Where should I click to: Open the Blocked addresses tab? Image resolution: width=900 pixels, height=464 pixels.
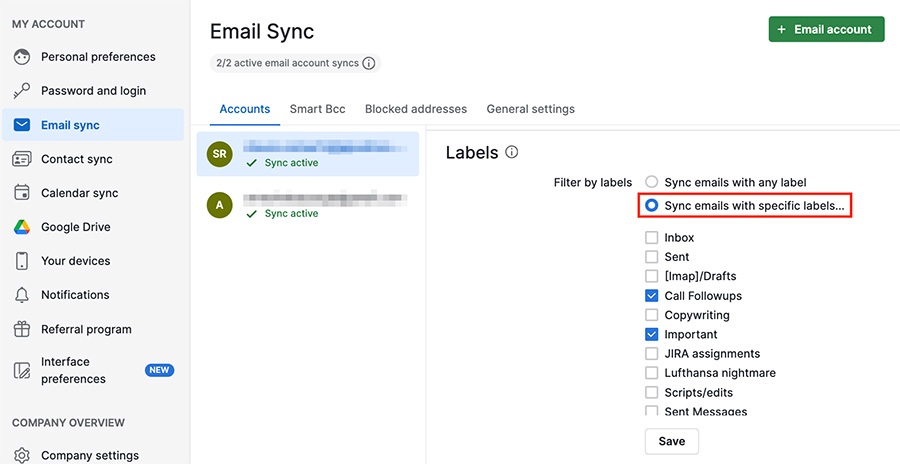pos(416,109)
